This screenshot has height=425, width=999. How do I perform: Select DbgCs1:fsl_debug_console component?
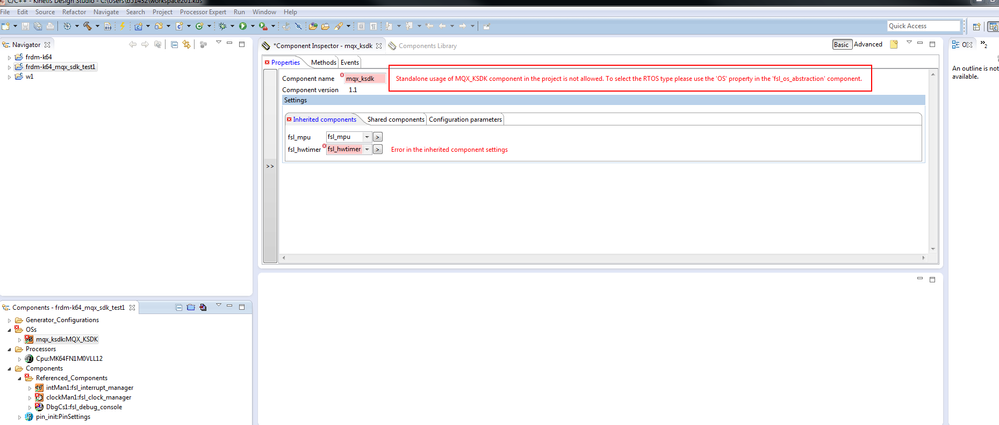(x=79, y=407)
